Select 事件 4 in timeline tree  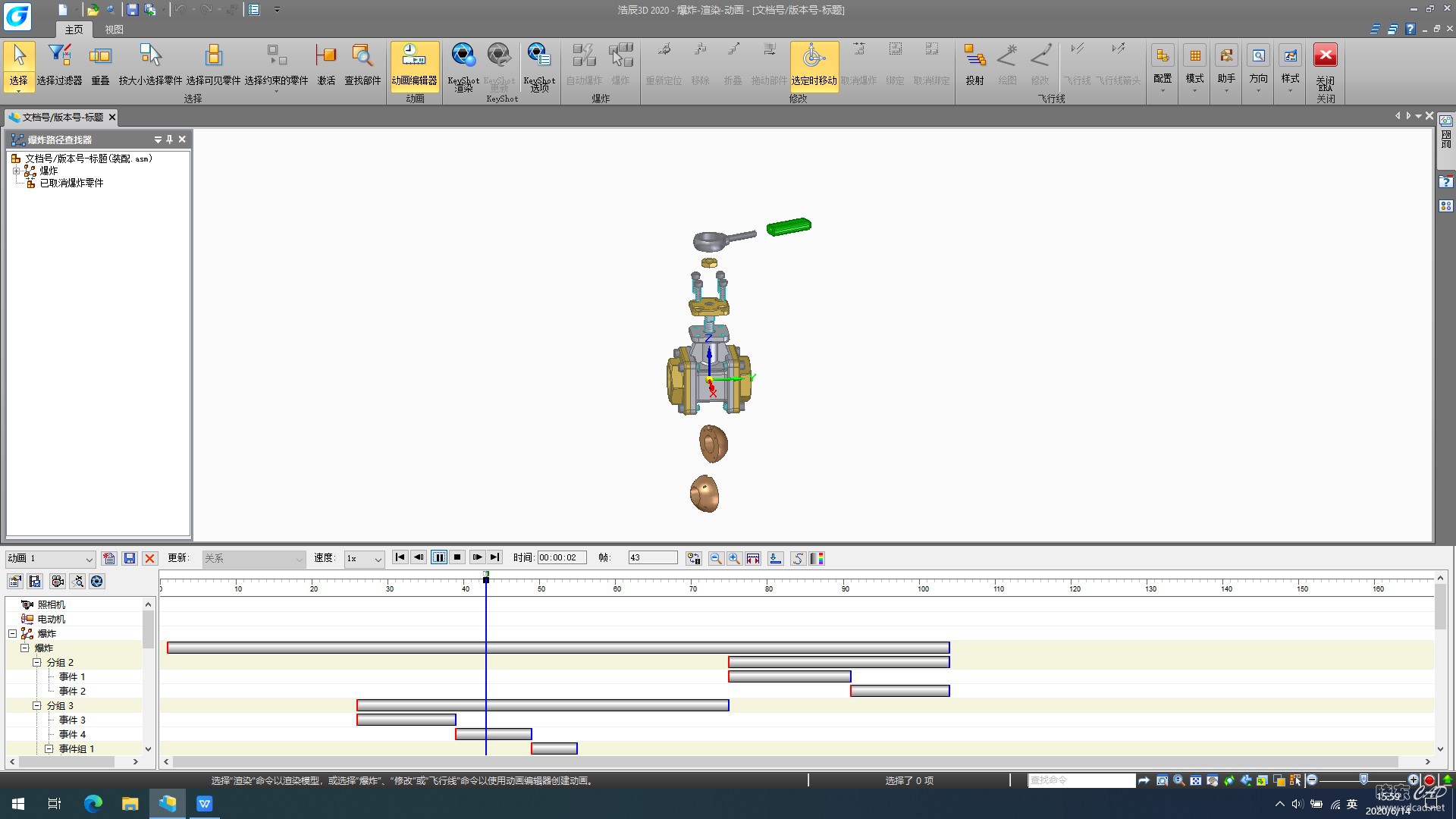(72, 734)
